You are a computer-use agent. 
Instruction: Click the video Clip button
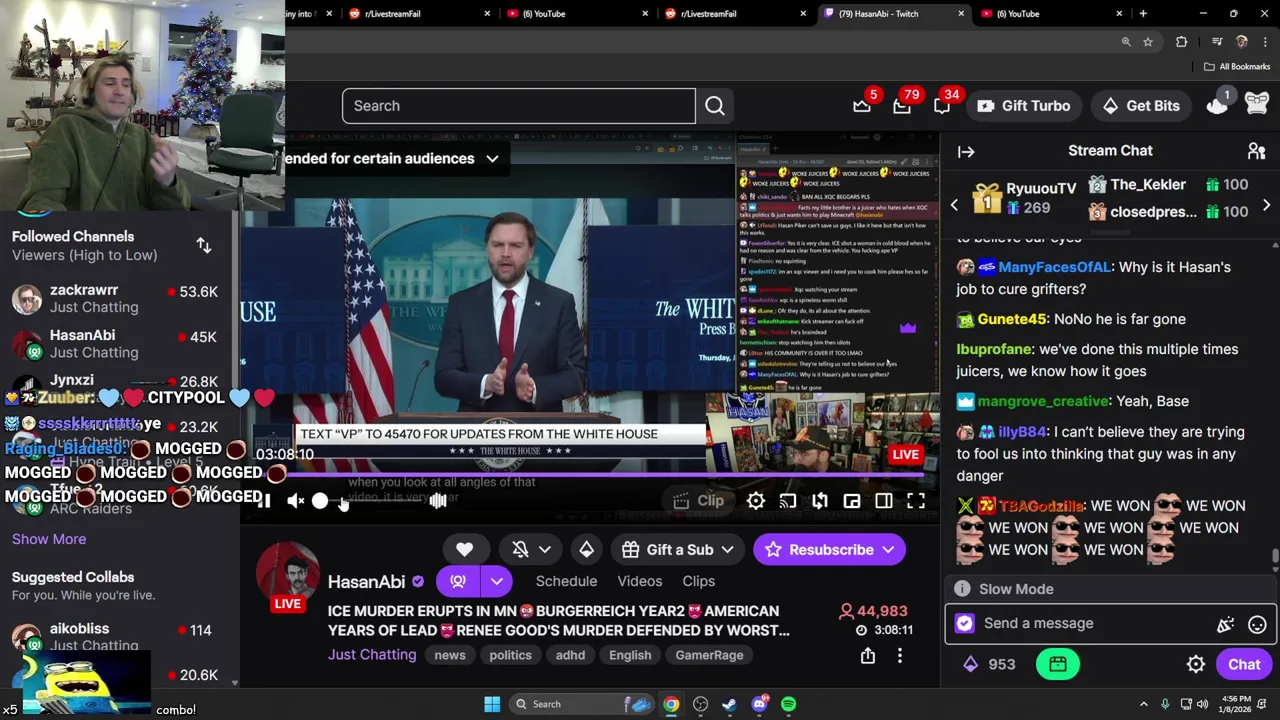click(x=698, y=501)
